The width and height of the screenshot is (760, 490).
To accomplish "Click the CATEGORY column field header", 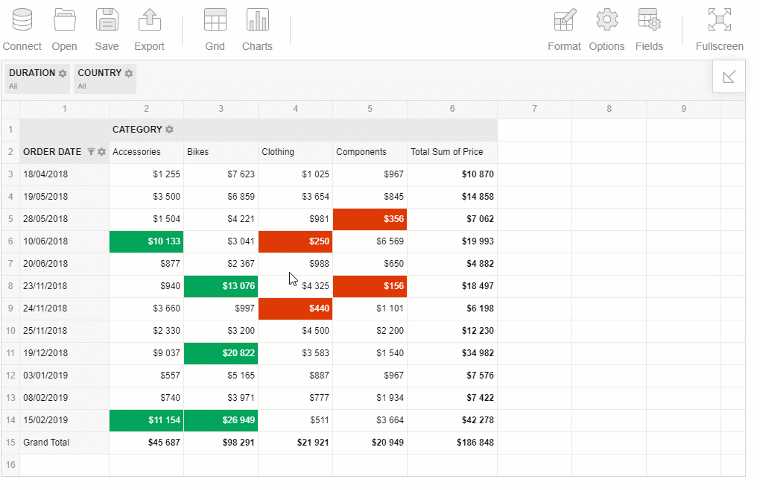I will click(x=137, y=129).
